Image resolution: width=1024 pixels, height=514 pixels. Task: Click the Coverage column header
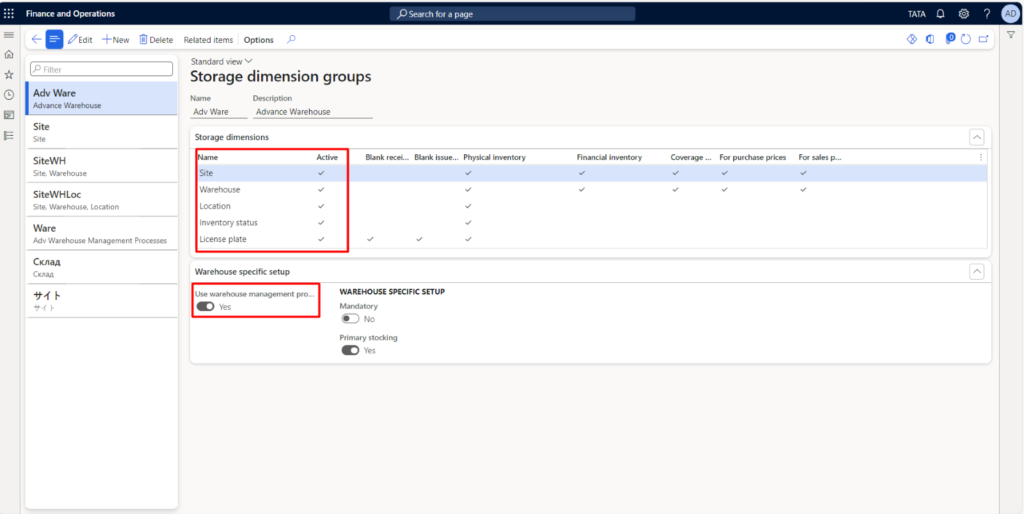[x=691, y=157]
